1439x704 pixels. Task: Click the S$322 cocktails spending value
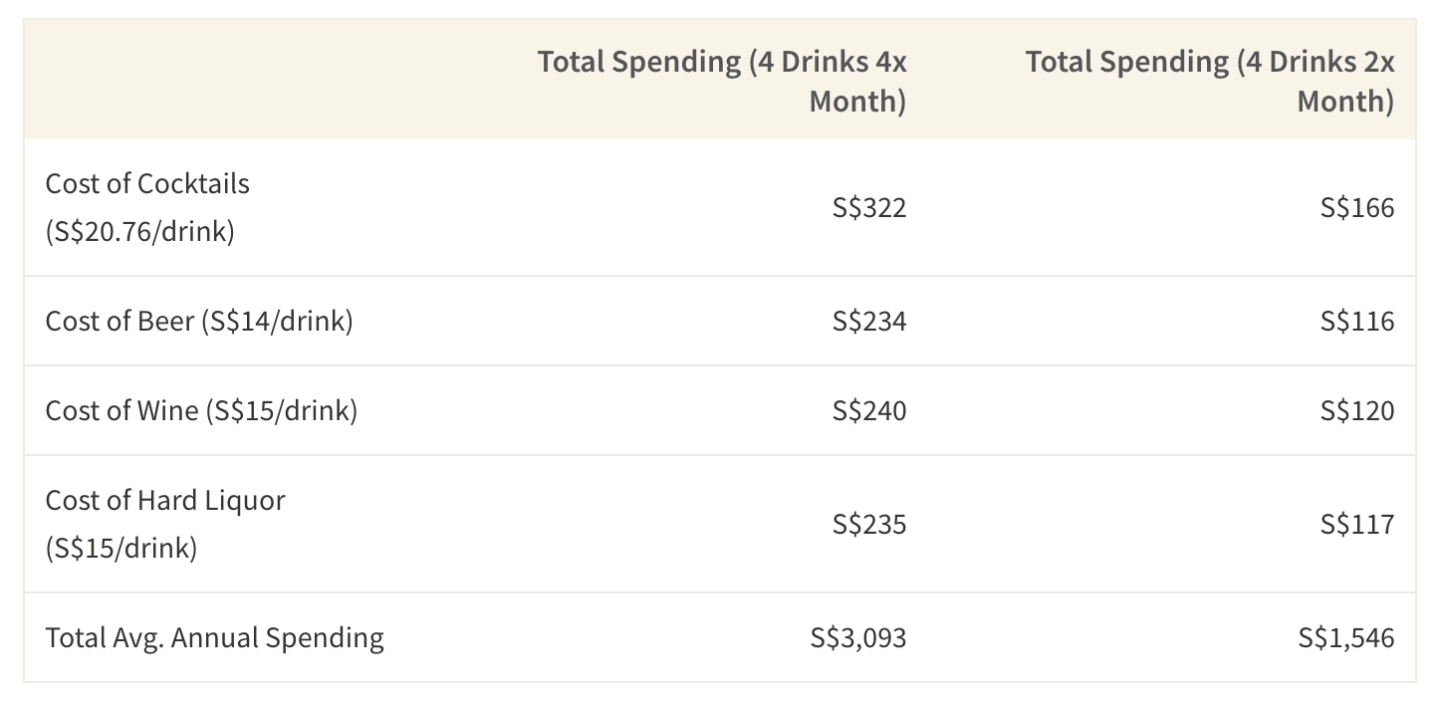point(869,207)
